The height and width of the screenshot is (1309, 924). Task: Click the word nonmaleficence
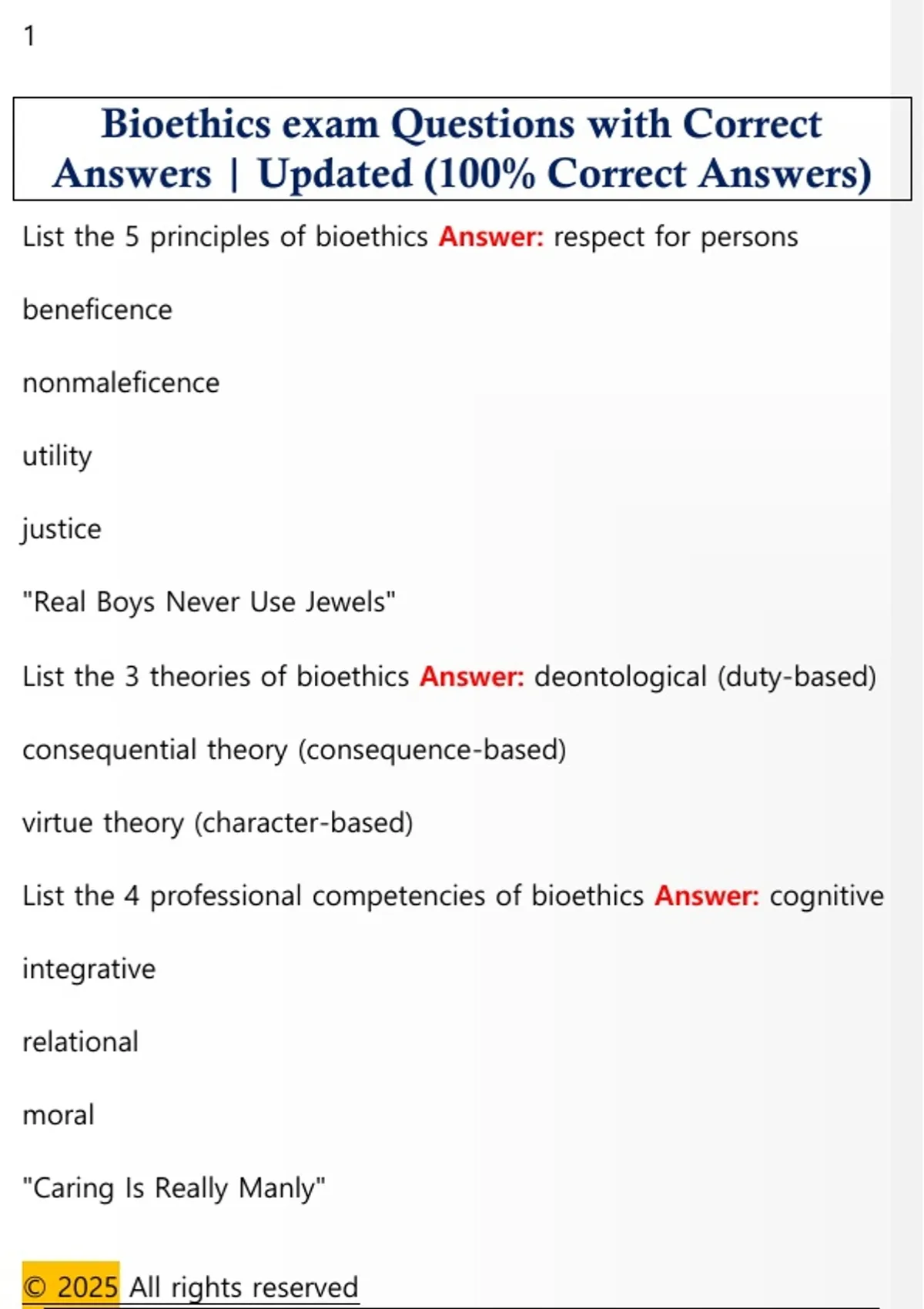coord(121,383)
